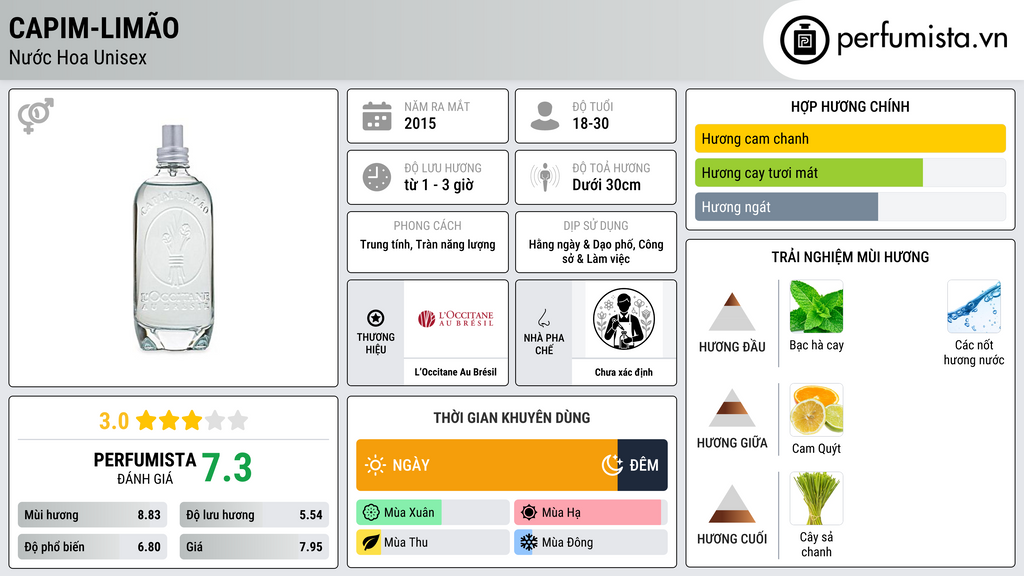1024x576 pixels.
Task: Click the spring flower icon of Mùa Xuân
Action: (371, 513)
